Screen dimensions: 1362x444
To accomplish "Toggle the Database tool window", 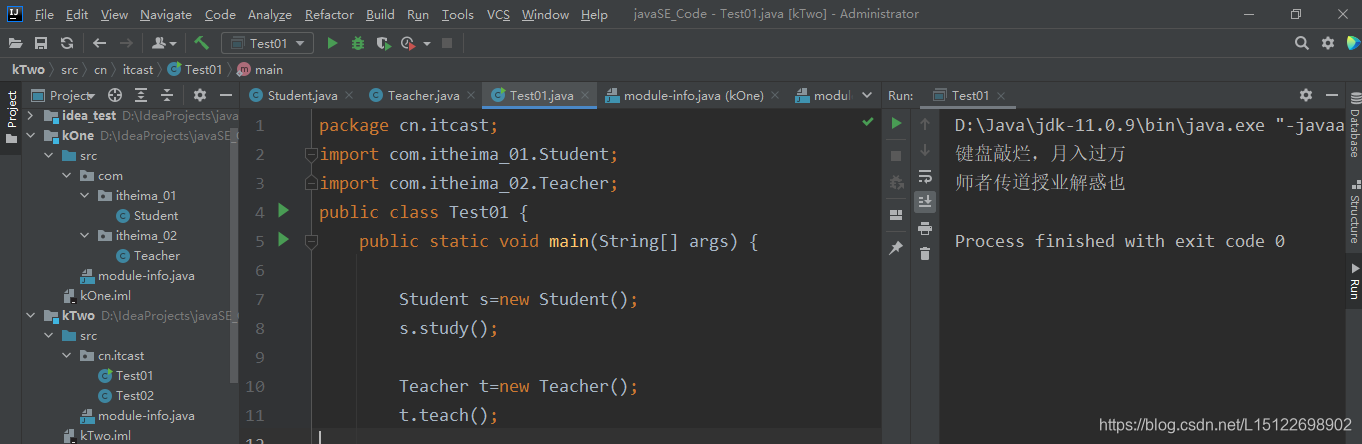I will click(x=1353, y=126).
